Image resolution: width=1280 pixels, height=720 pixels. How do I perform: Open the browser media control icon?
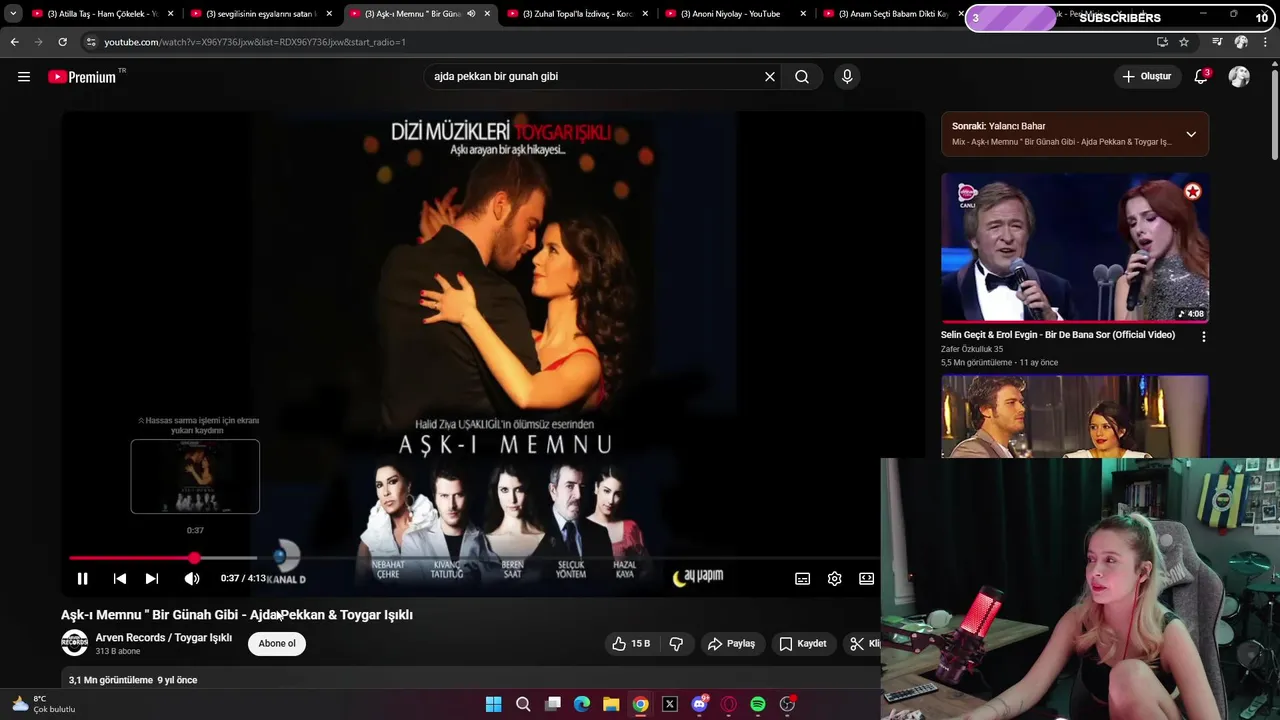click(1217, 42)
